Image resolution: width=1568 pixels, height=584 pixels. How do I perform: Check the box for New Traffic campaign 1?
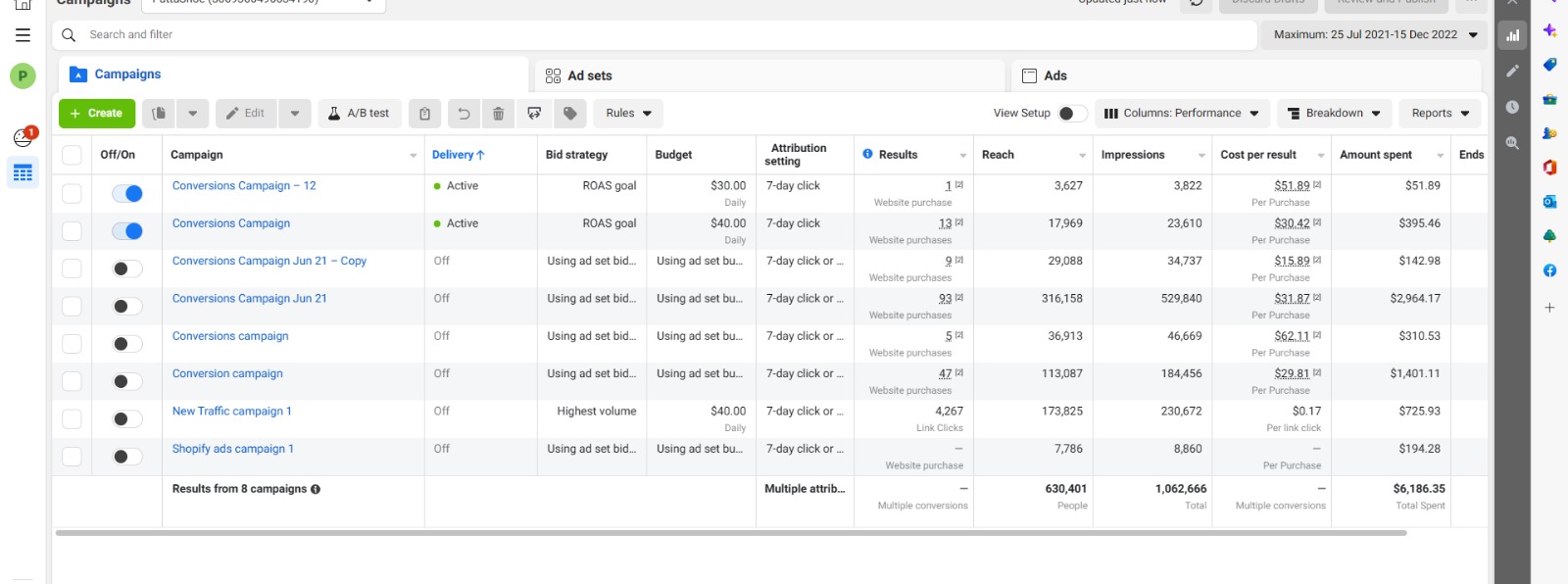pos(72,419)
